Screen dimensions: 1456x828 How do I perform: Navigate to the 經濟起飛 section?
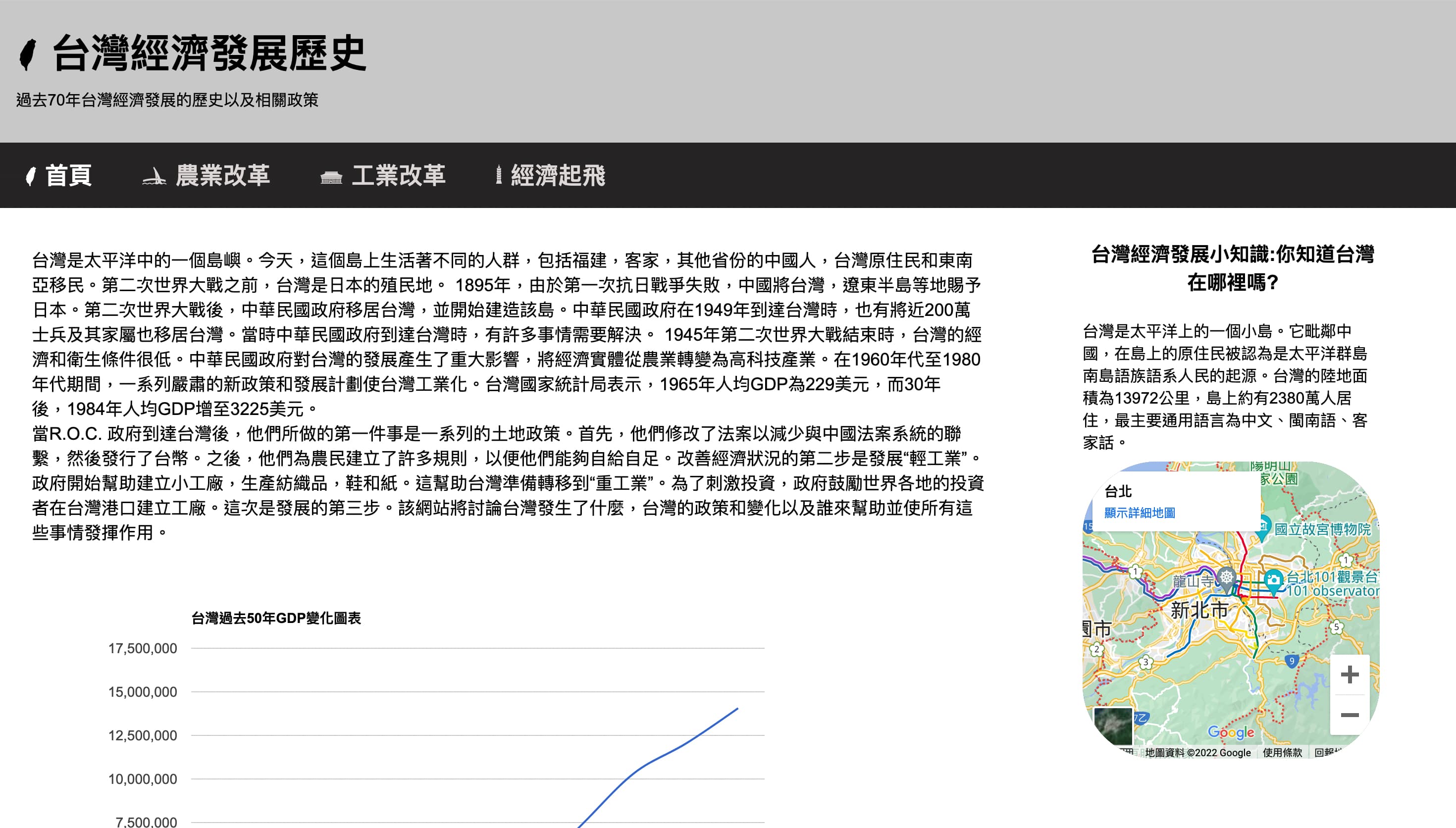click(558, 175)
